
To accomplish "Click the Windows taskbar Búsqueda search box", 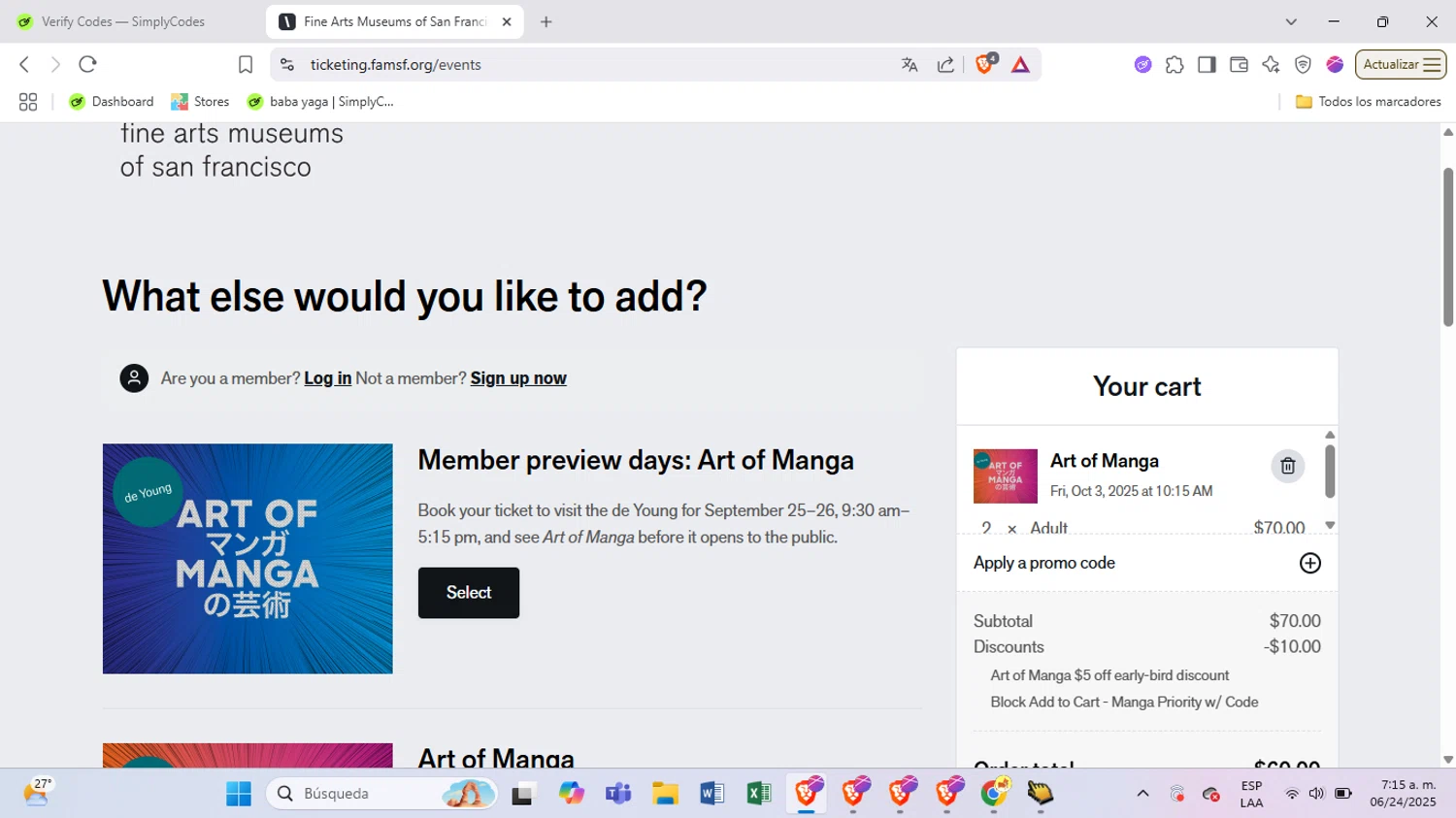I will click(x=381, y=794).
